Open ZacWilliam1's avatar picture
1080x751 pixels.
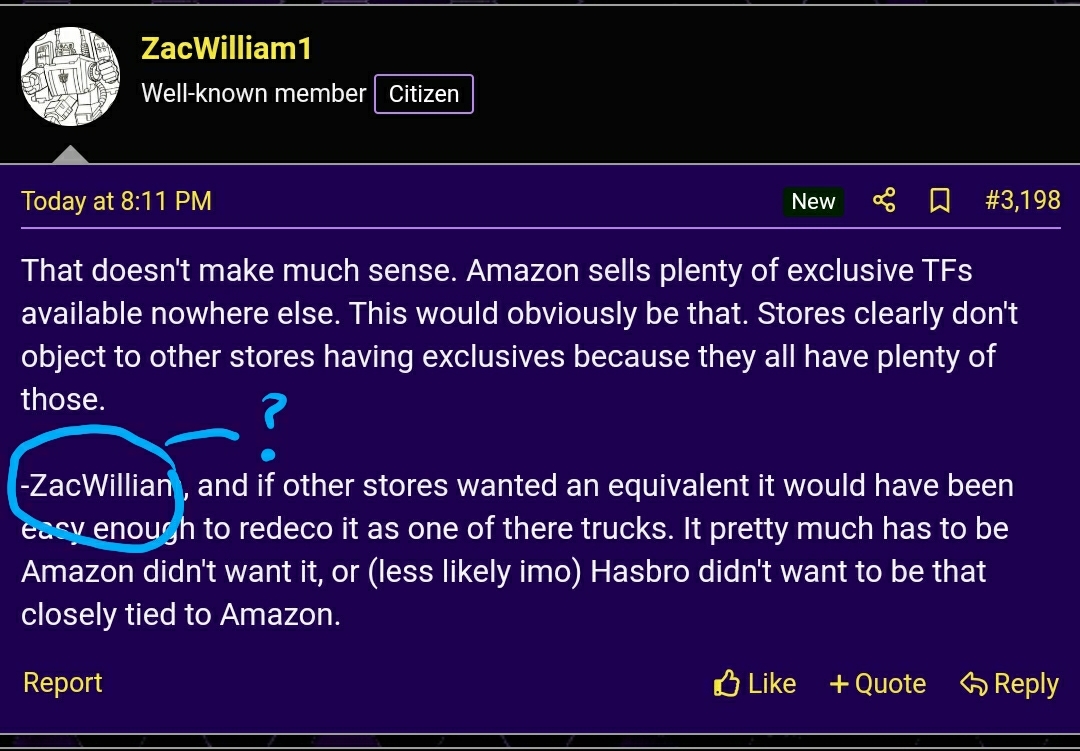pyautogui.click(x=70, y=77)
